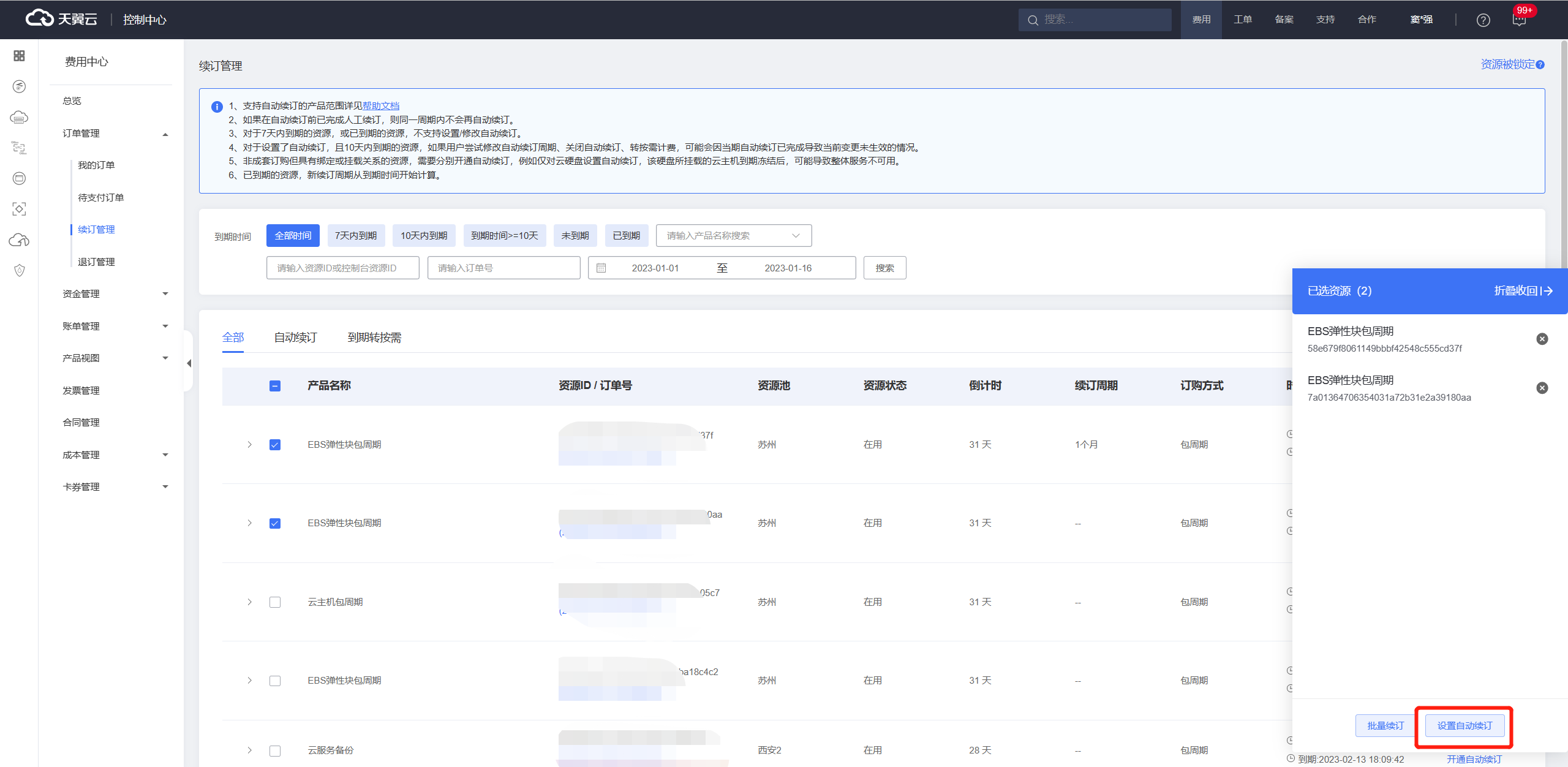Viewport: 1568px width, 767px height.
Task: Uncheck the first EBS弹性块包周期 row
Action: pyautogui.click(x=275, y=445)
